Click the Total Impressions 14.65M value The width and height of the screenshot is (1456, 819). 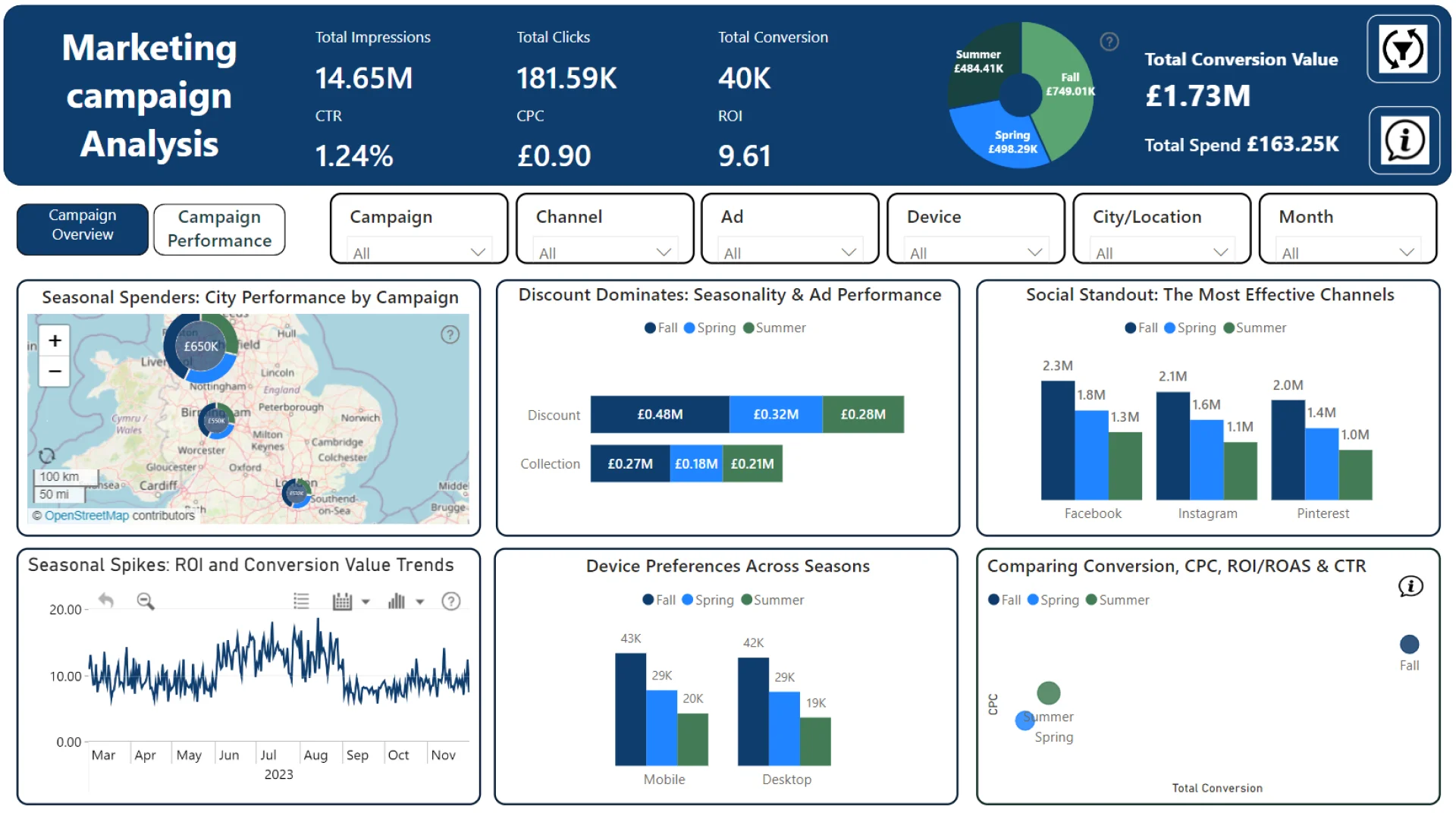(364, 78)
